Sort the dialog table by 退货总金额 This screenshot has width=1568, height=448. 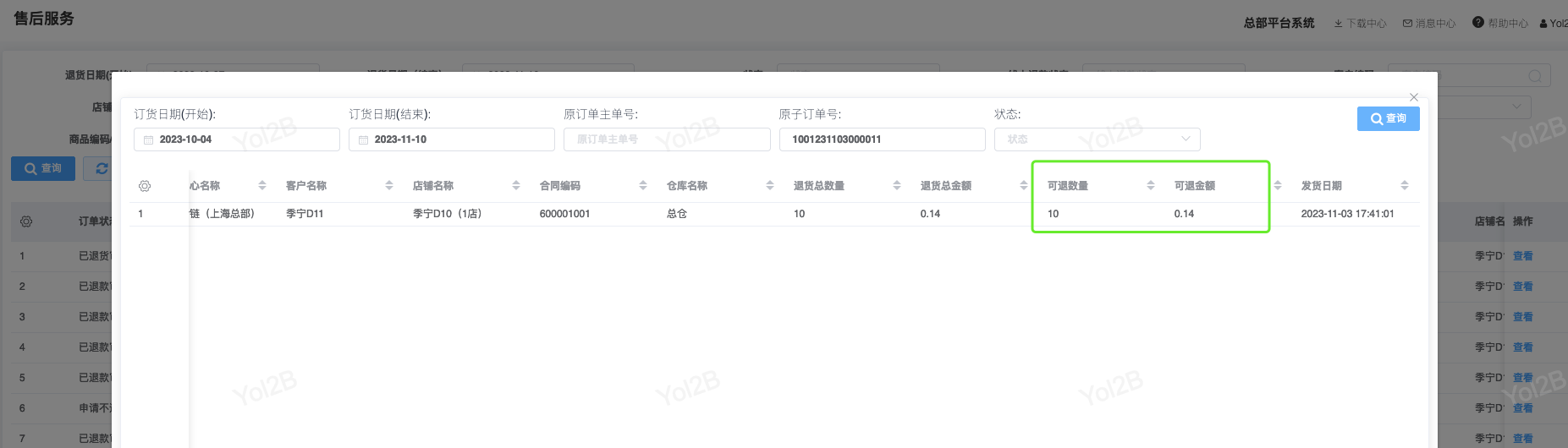1024,186
